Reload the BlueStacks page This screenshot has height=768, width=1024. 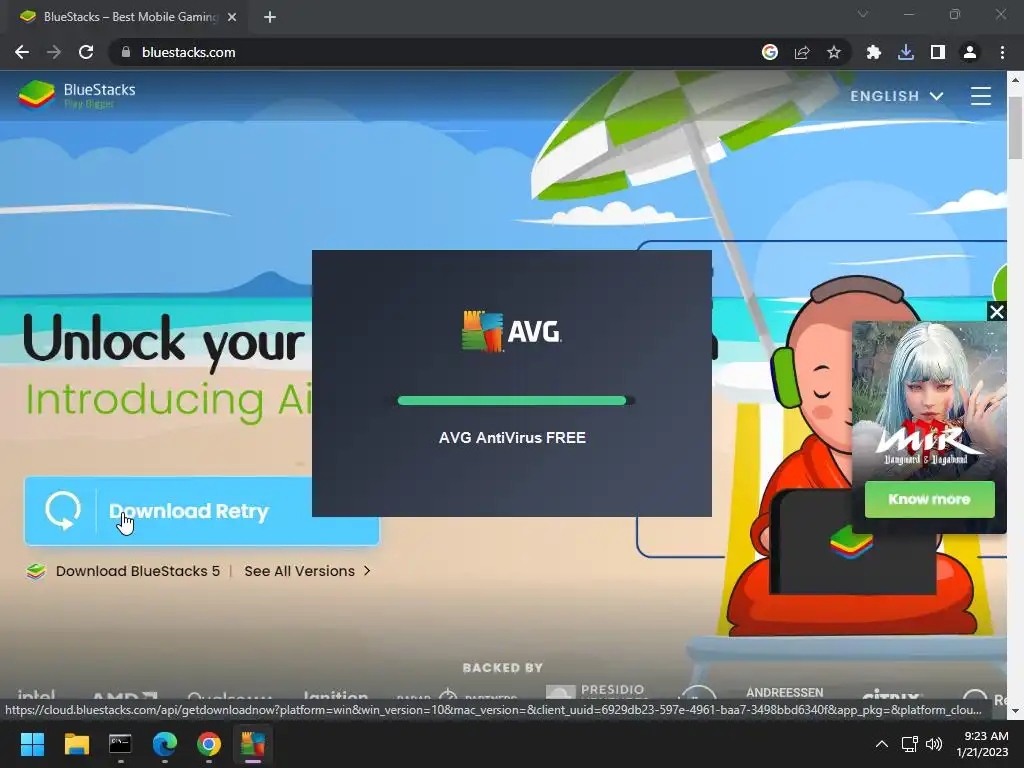click(86, 52)
